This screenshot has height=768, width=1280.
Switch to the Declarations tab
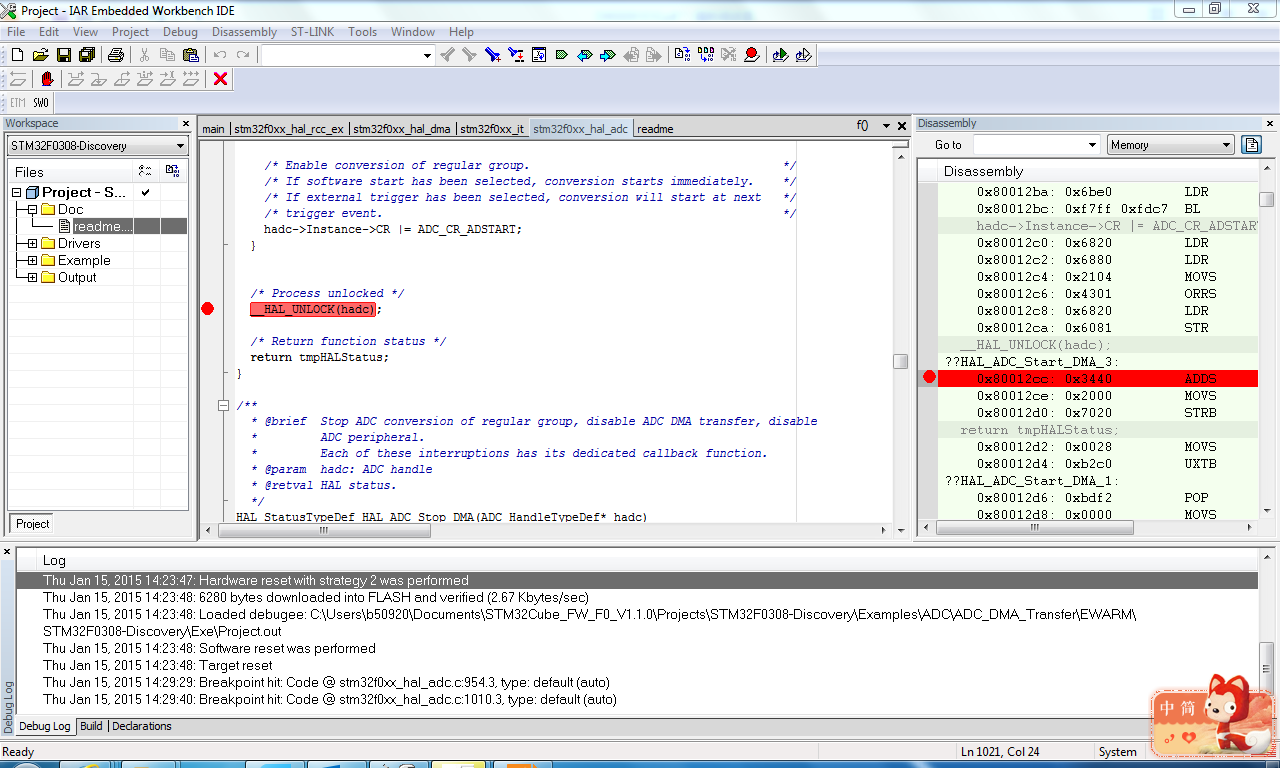[x=142, y=726]
